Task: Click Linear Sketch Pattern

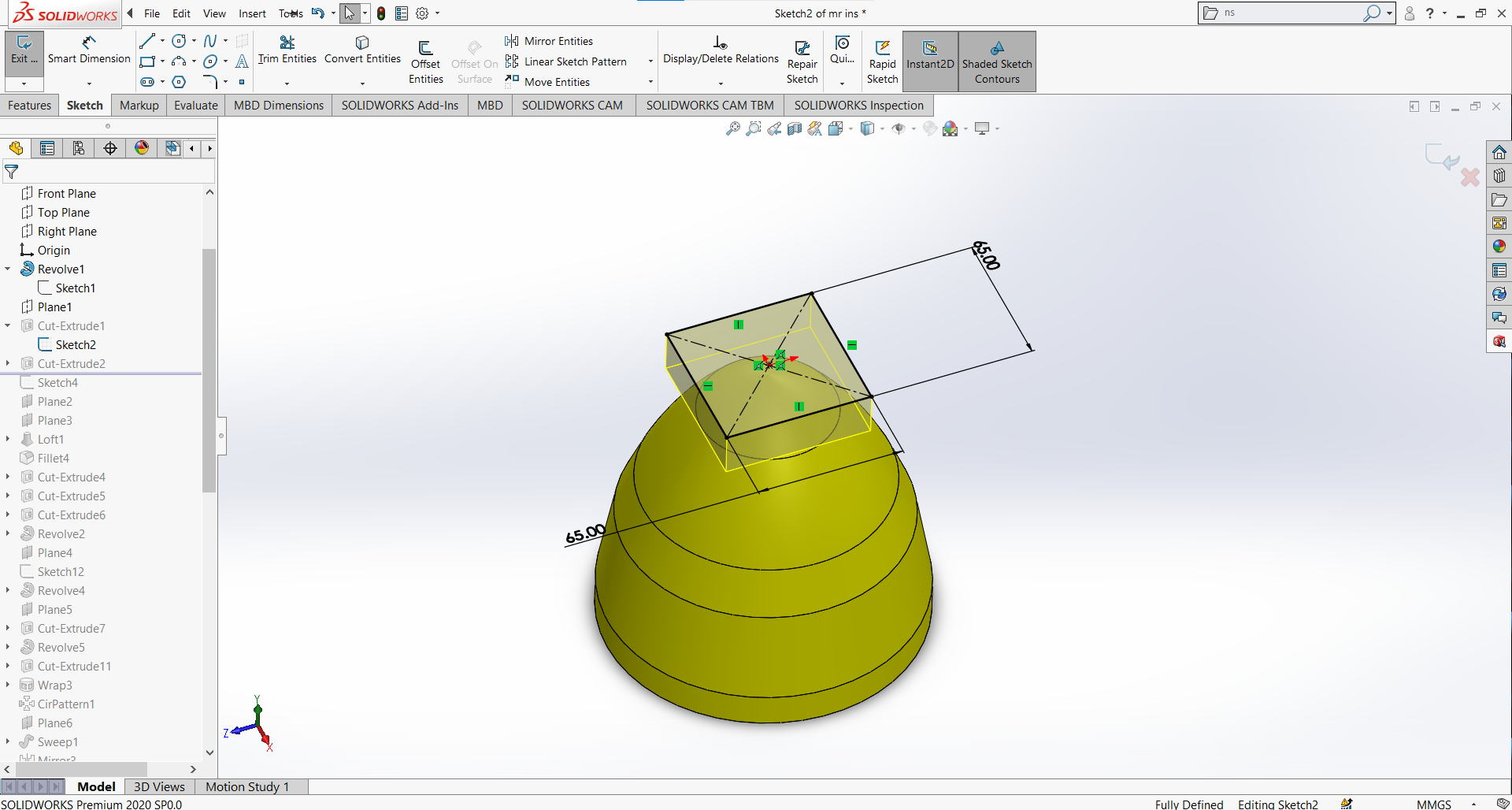Action: (566, 61)
